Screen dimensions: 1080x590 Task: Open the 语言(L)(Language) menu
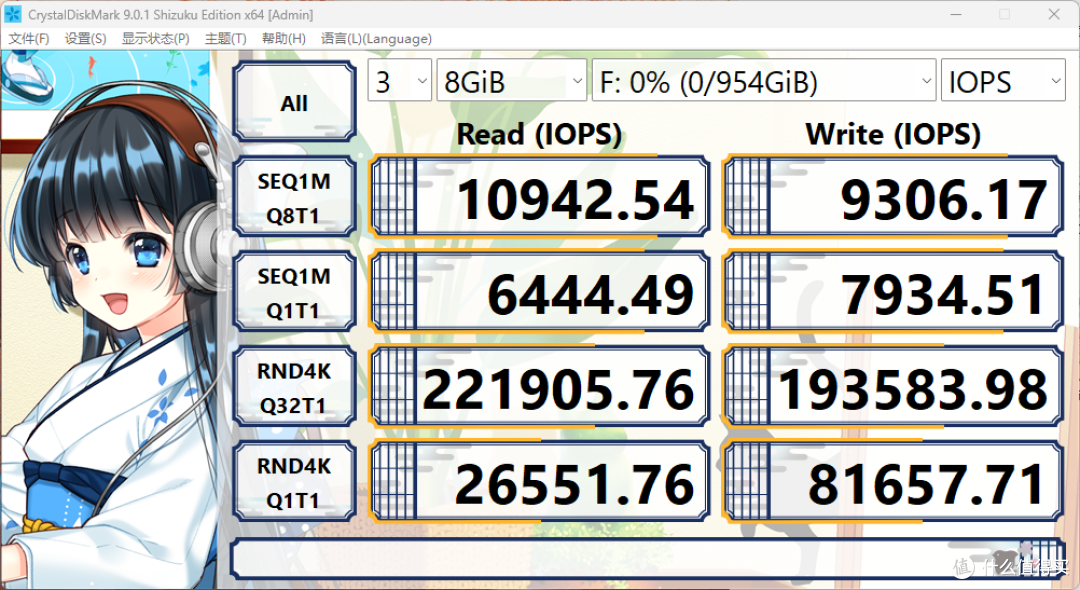coord(376,39)
